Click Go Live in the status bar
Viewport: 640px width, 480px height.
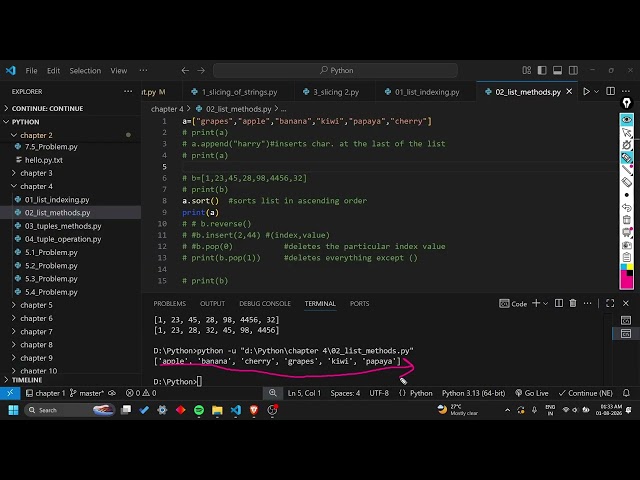pos(532,393)
